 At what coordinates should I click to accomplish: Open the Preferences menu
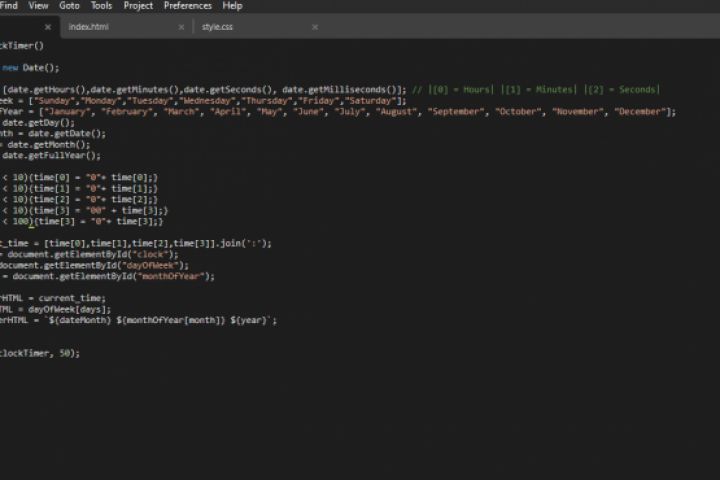[x=188, y=6]
